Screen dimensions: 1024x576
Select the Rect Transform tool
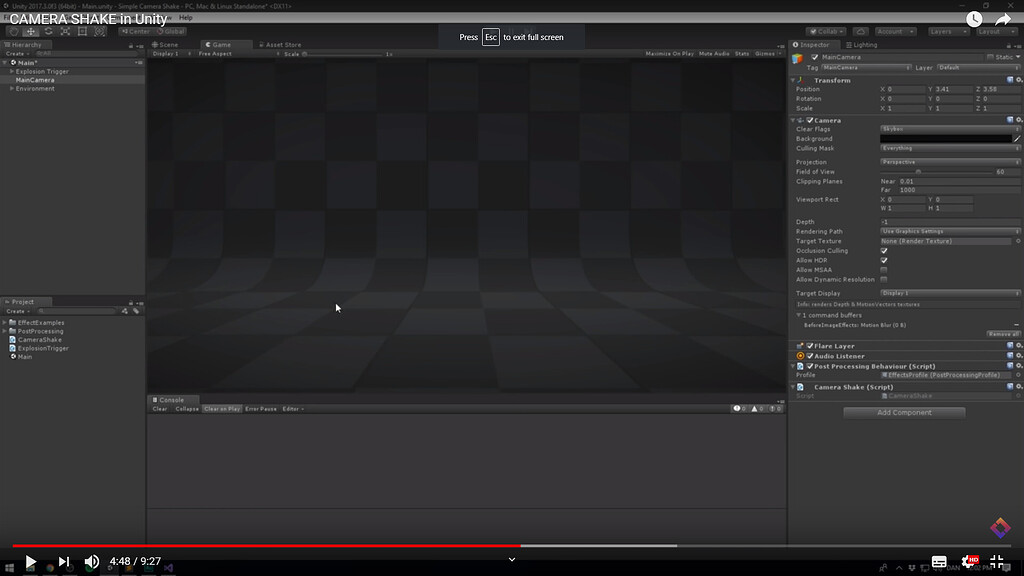pyautogui.click(x=82, y=33)
